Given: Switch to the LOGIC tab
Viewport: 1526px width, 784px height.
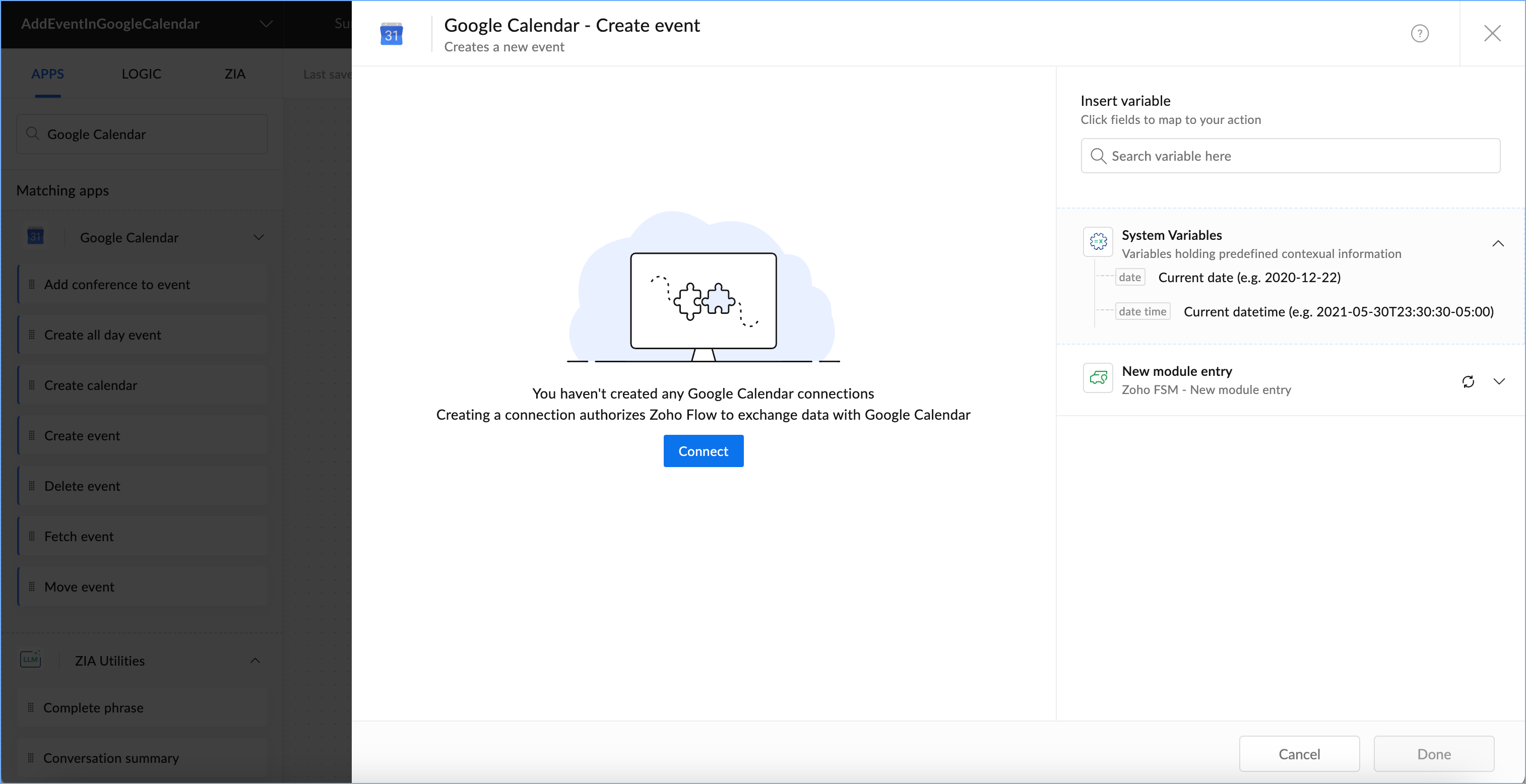Looking at the screenshot, I should click(141, 74).
